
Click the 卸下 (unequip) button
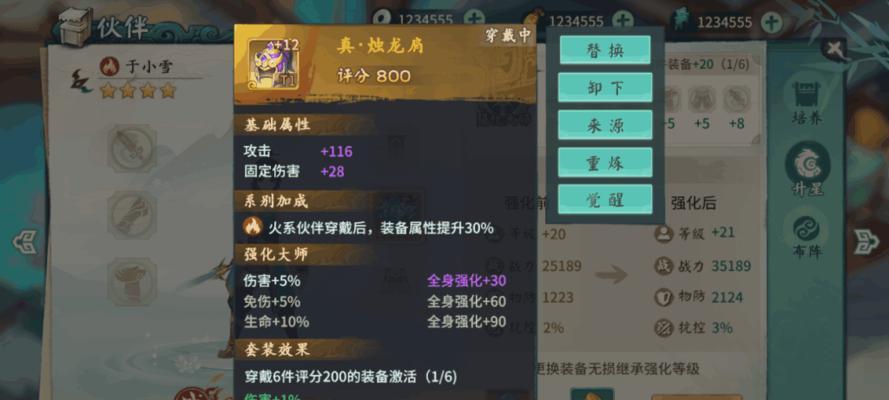point(605,87)
